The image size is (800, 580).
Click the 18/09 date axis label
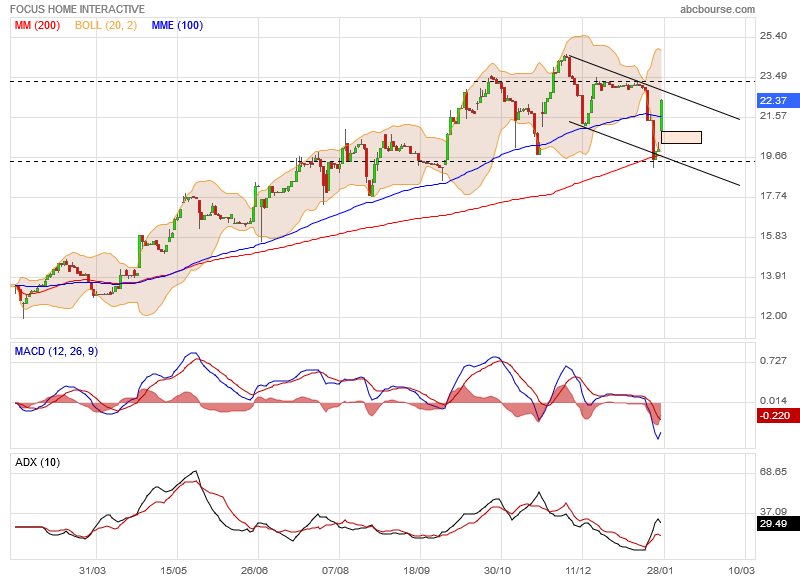coord(416,570)
